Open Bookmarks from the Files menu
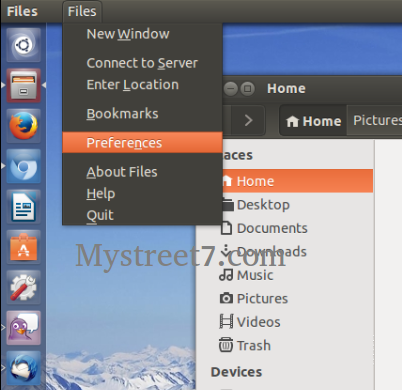402x390 pixels. [x=142, y=114]
